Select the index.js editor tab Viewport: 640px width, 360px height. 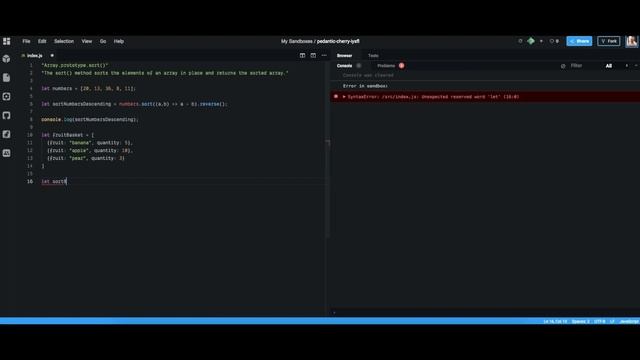pos(35,56)
